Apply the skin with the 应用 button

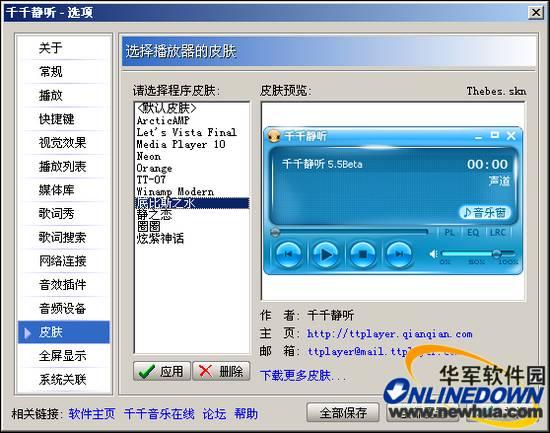(x=162, y=371)
